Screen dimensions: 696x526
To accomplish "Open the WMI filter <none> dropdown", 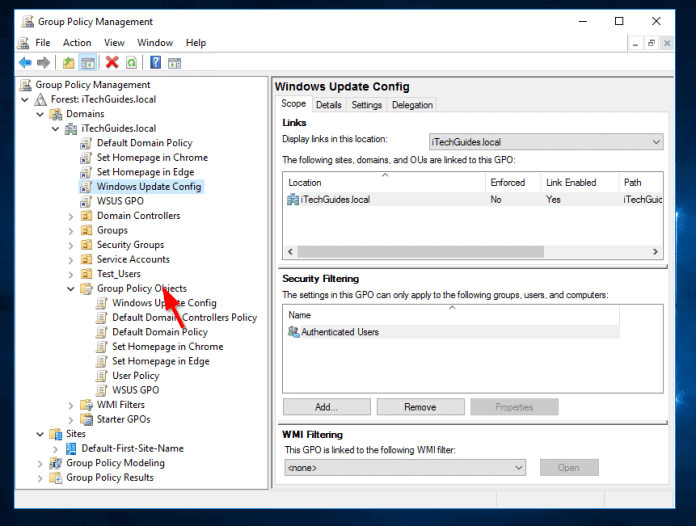I will 405,467.
